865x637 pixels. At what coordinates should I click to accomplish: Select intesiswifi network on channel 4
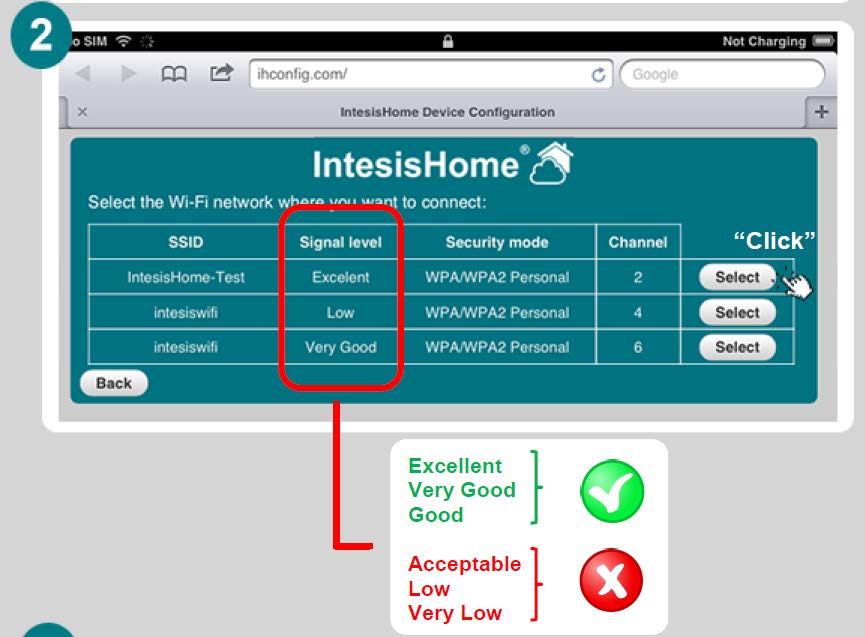pyautogui.click(x=738, y=312)
